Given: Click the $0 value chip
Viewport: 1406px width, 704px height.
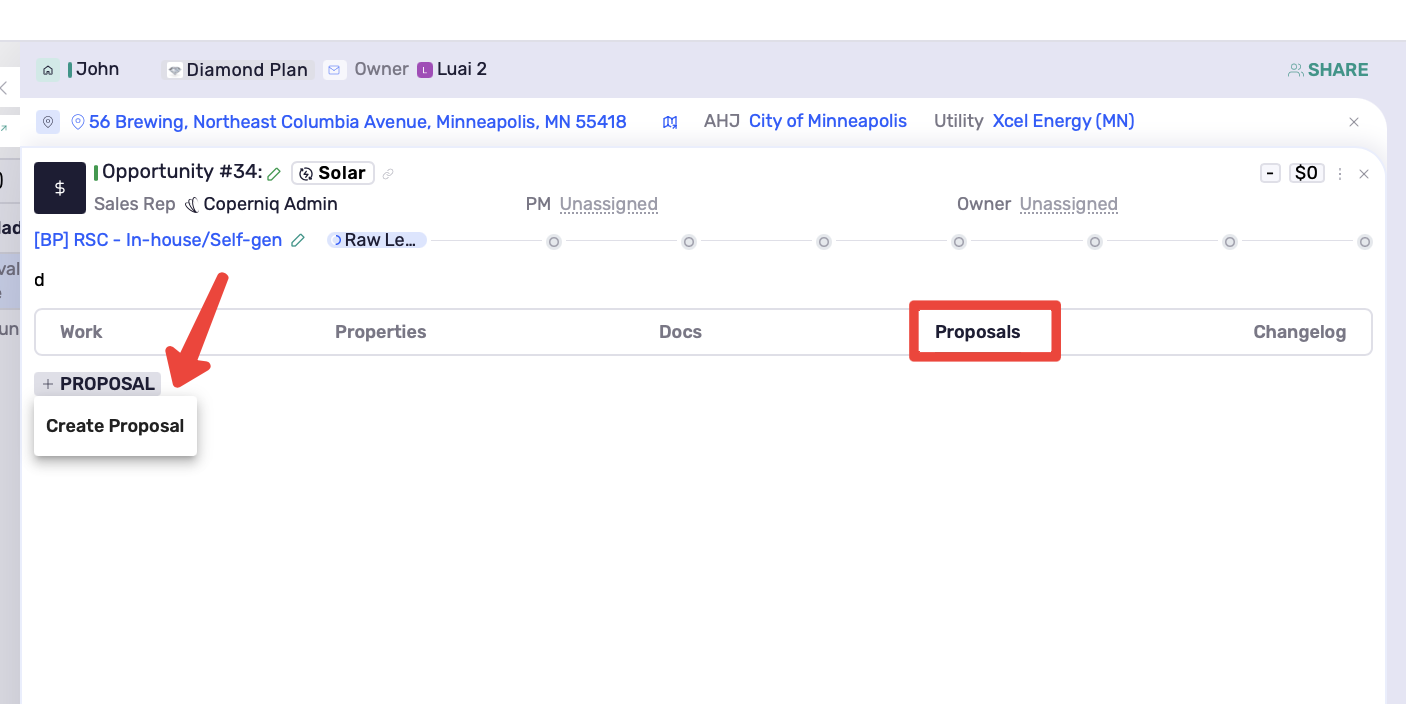Looking at the screenshot, I should [x=1306, y=173].
